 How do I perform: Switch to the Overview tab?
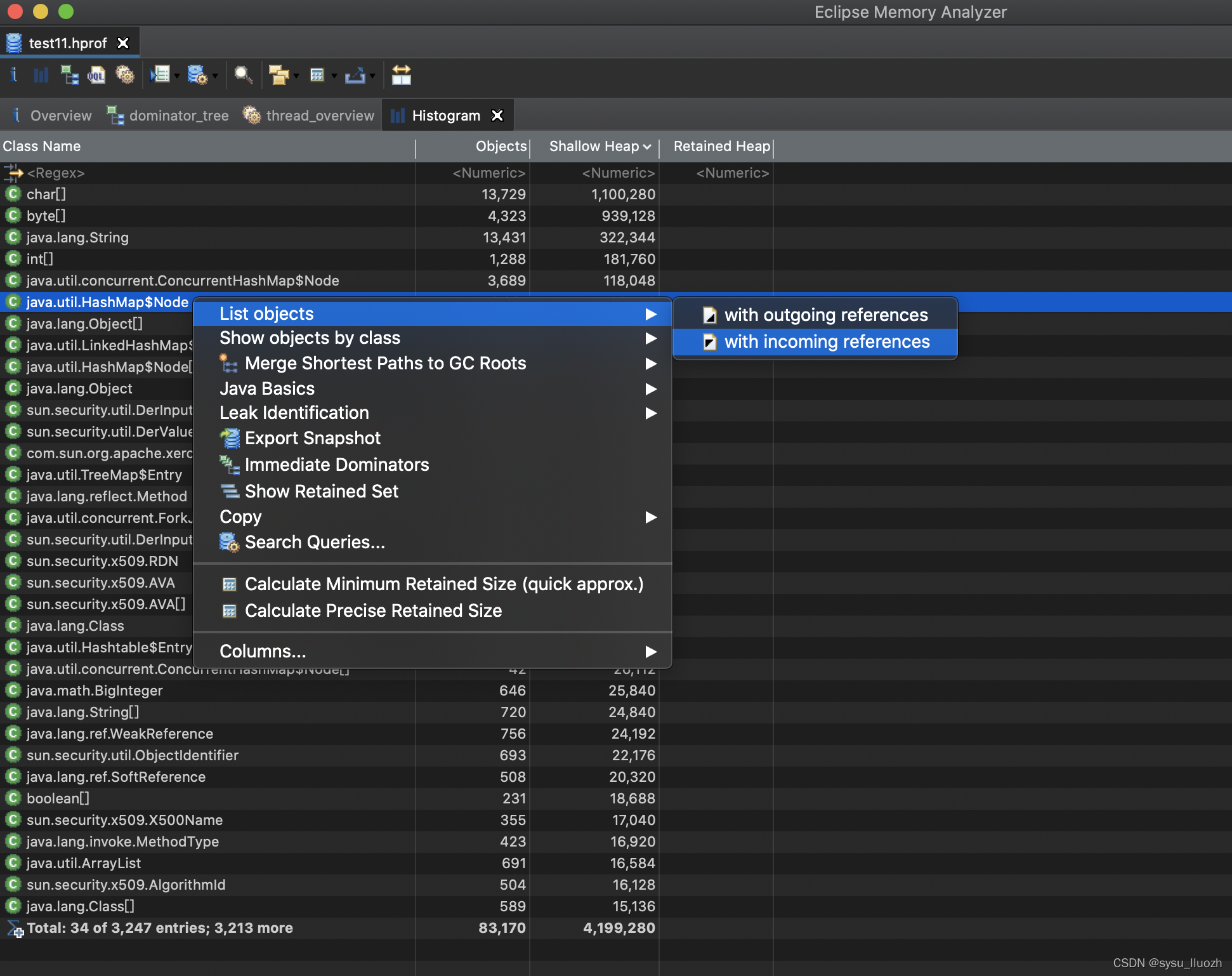point(52,115)
